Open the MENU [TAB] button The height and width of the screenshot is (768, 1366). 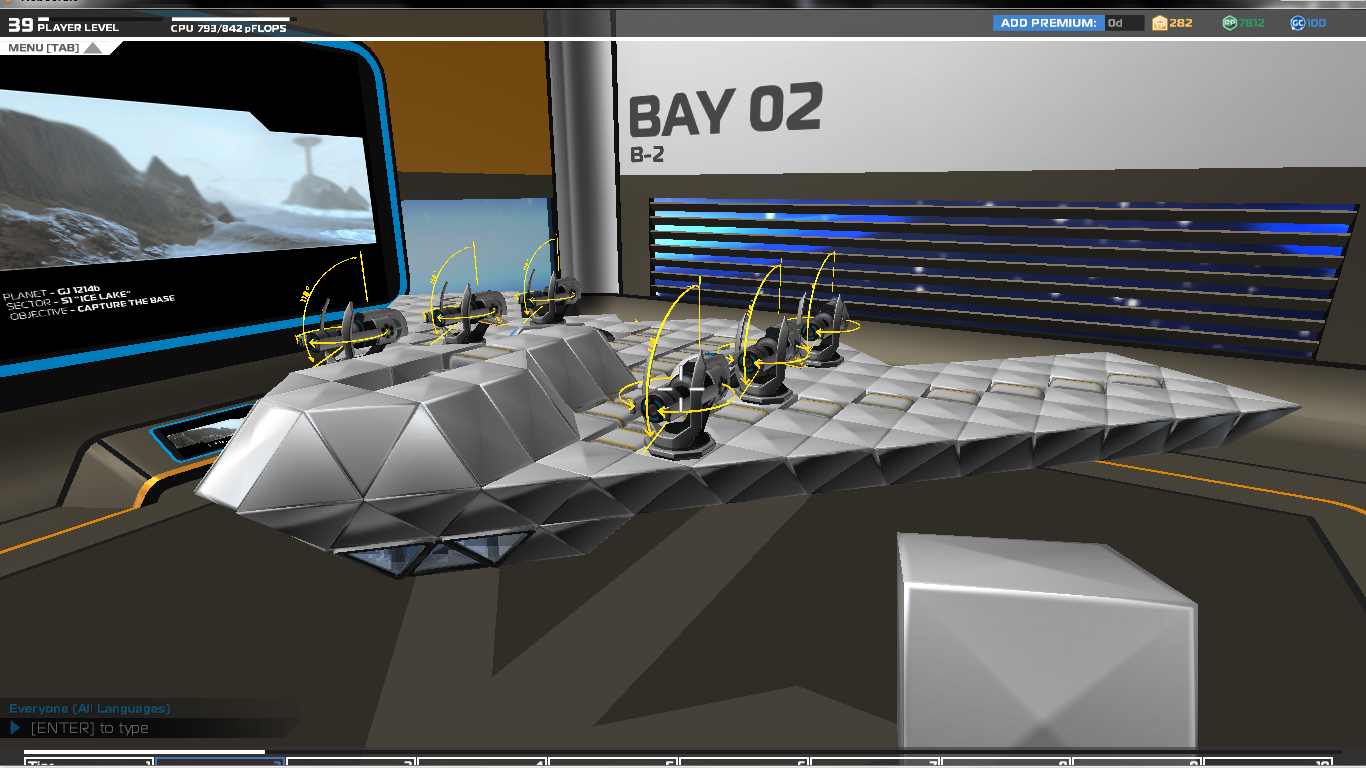53,48
